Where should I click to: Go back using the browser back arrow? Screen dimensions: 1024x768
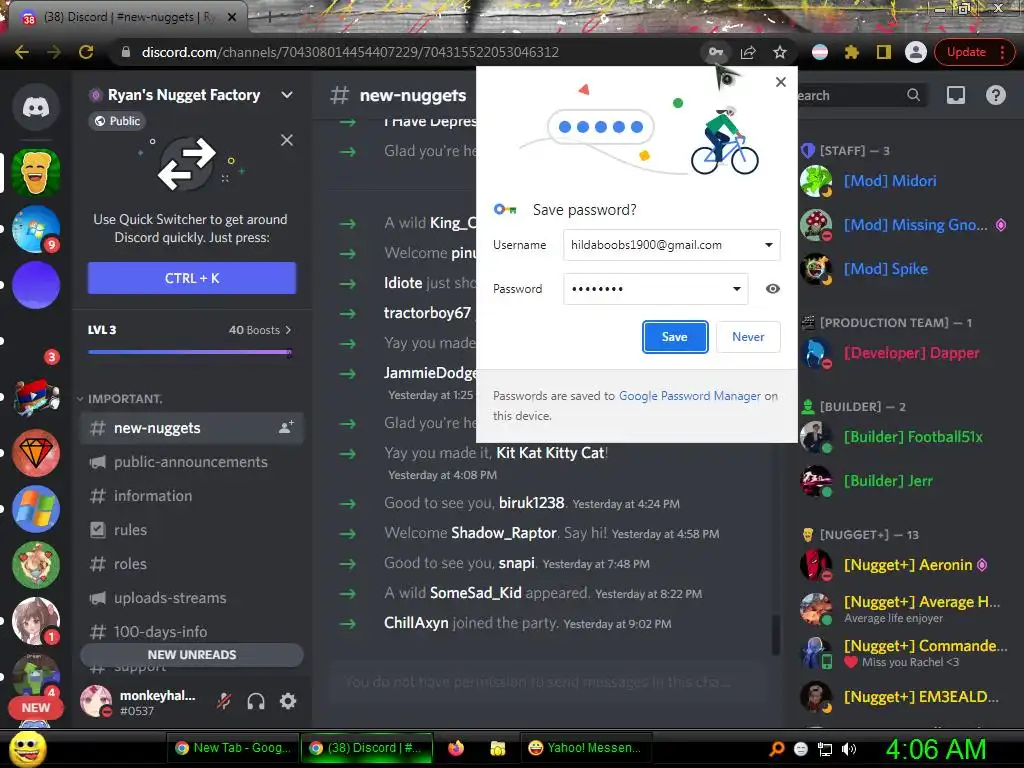pyautogui.click(x=22, y=52)
